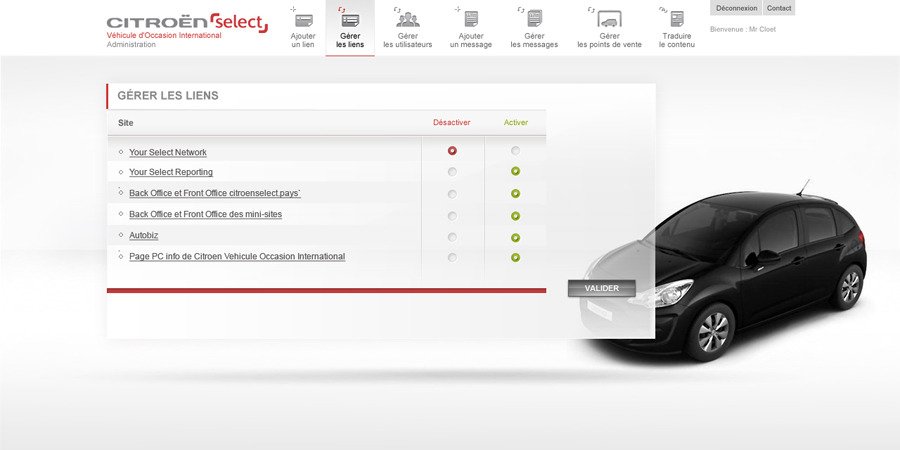Deactivate Back Office des mini-sites

pos(452,215)
